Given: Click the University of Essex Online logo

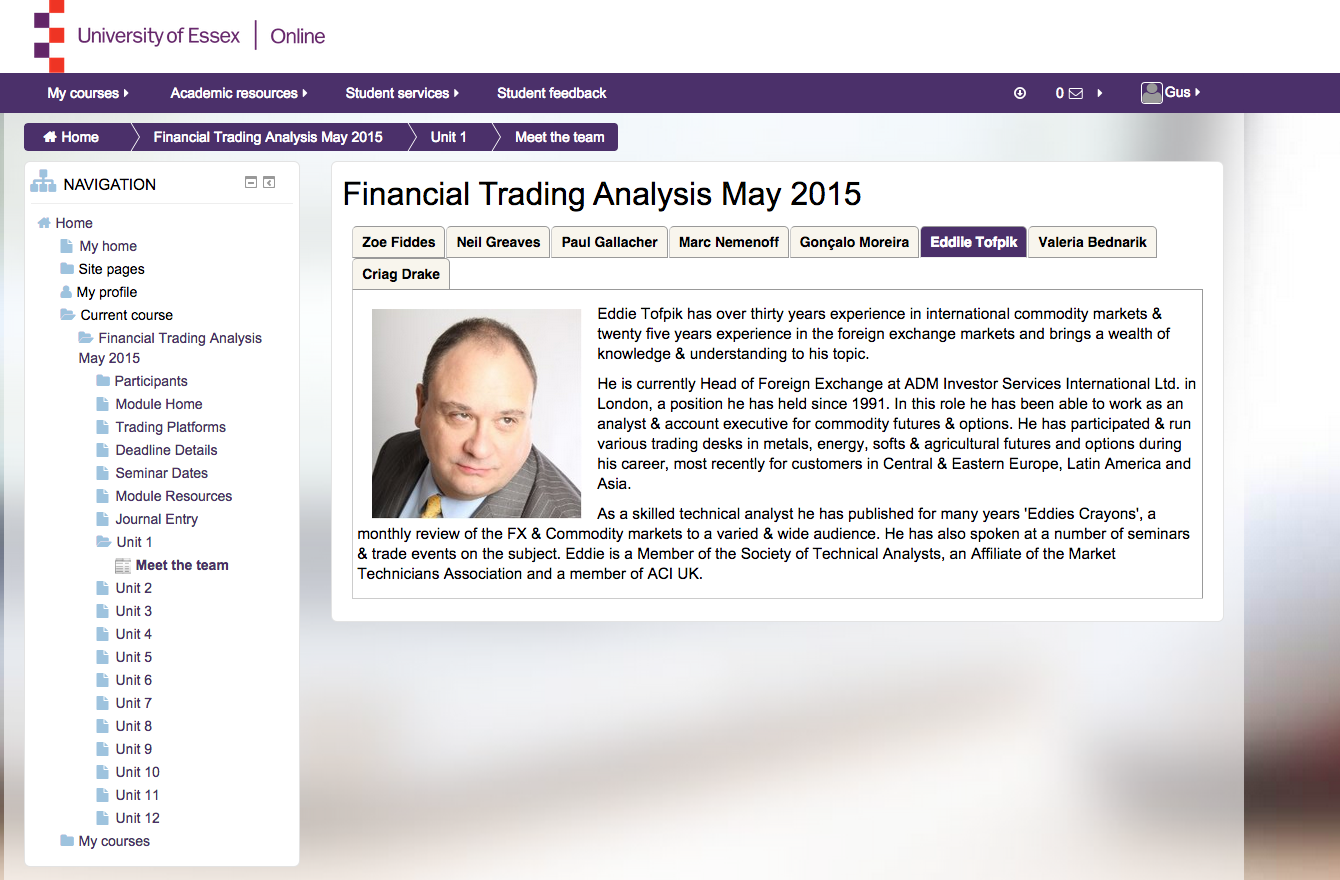Looking at the screenshot, I should click(x=180, y=37).
